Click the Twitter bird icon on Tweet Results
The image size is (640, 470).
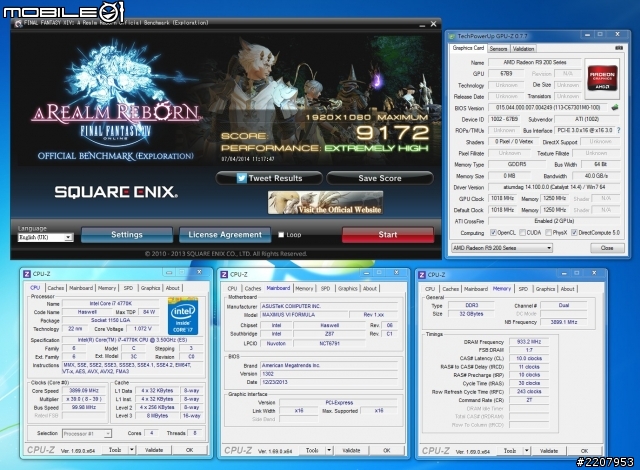click(241, 178)
